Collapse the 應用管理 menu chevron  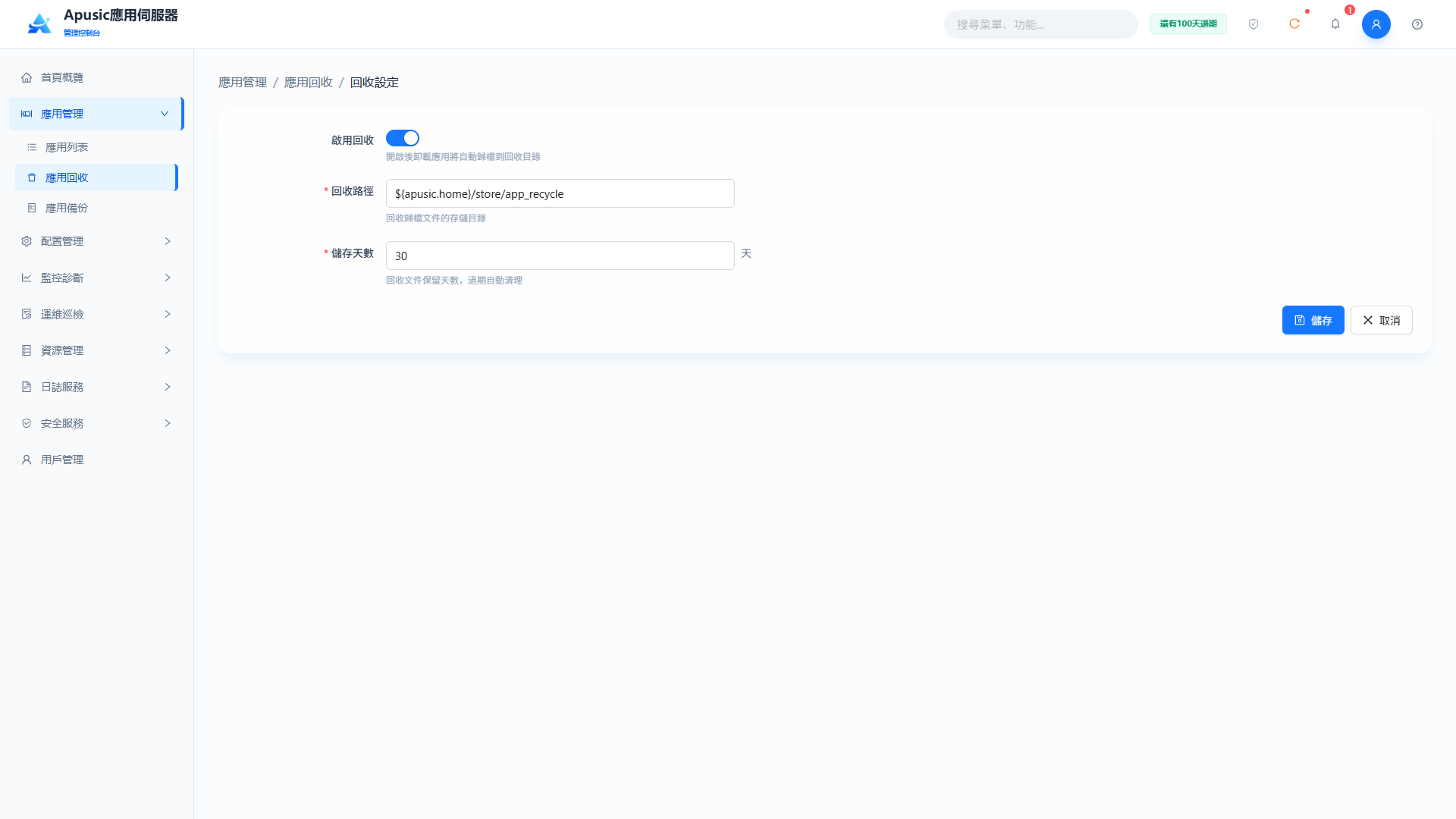tap(165, 114)
